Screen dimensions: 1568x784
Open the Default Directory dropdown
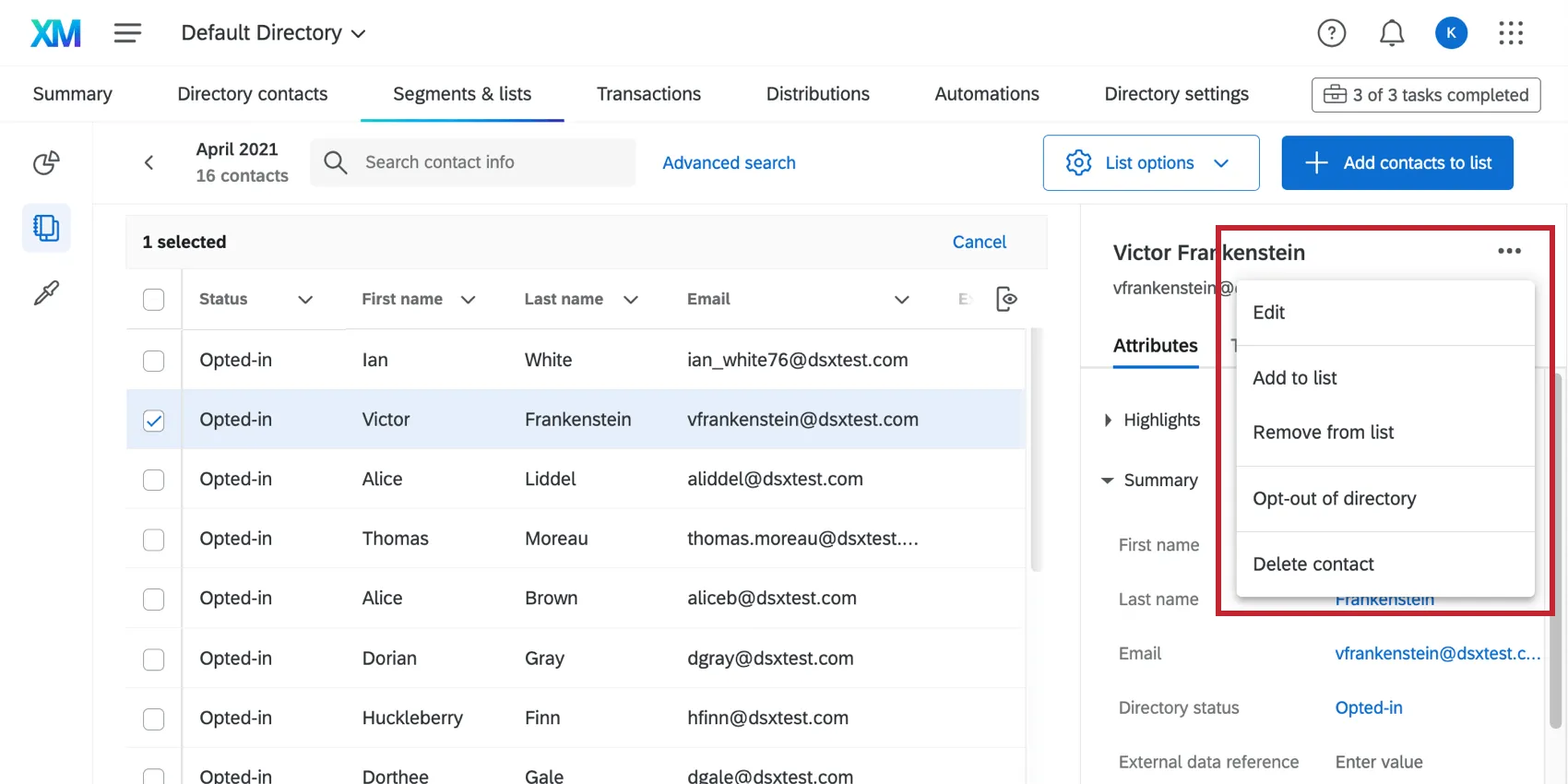click(x=273, y=33)
